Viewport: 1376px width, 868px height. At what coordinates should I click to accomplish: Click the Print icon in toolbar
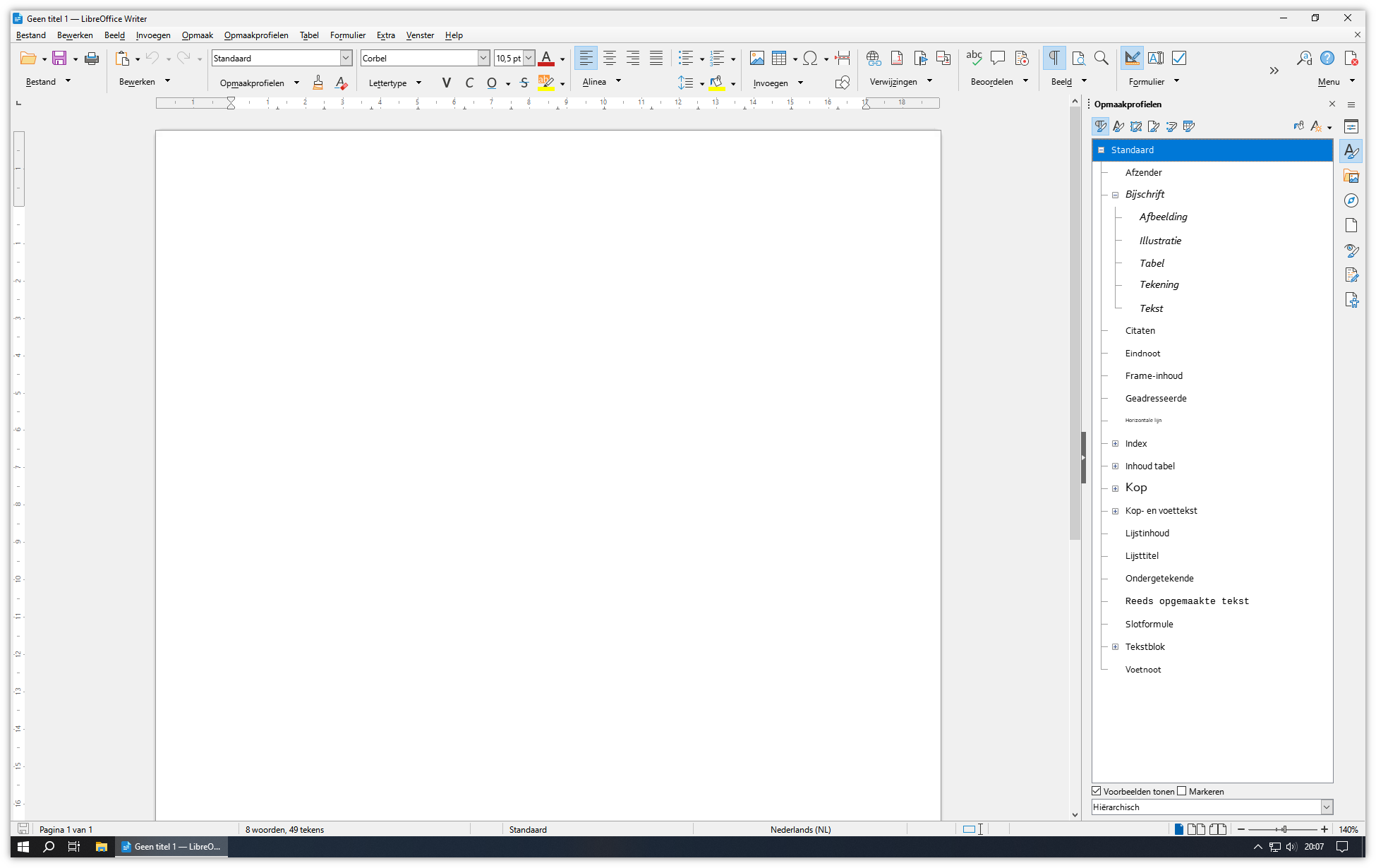pyautogui.click(x=91, y=59)
